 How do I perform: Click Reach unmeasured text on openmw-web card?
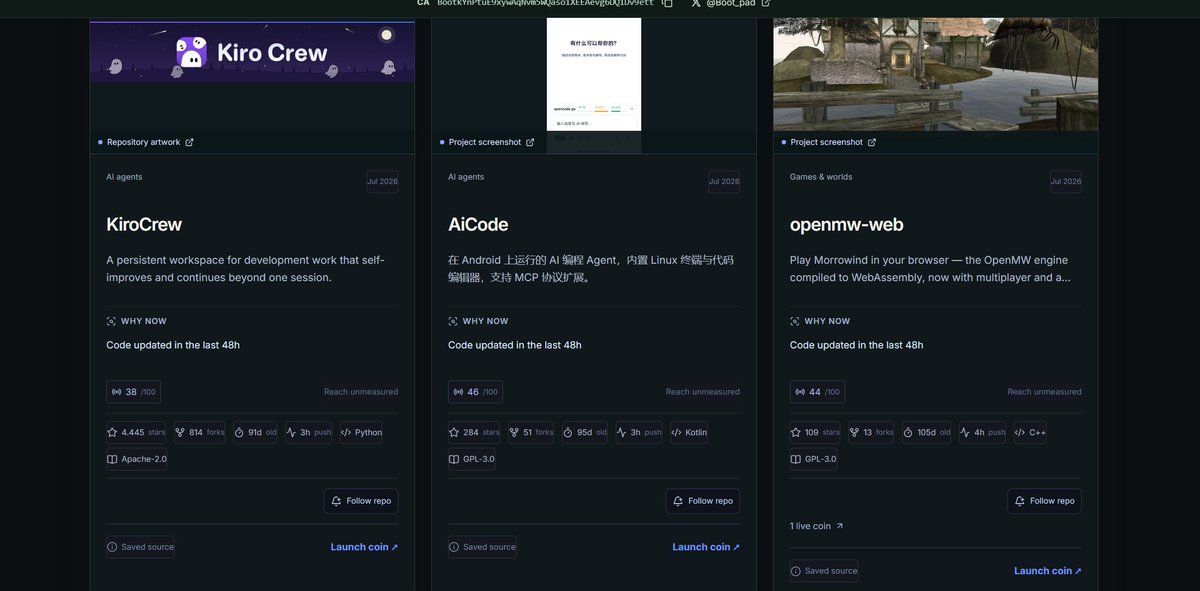1045,392
